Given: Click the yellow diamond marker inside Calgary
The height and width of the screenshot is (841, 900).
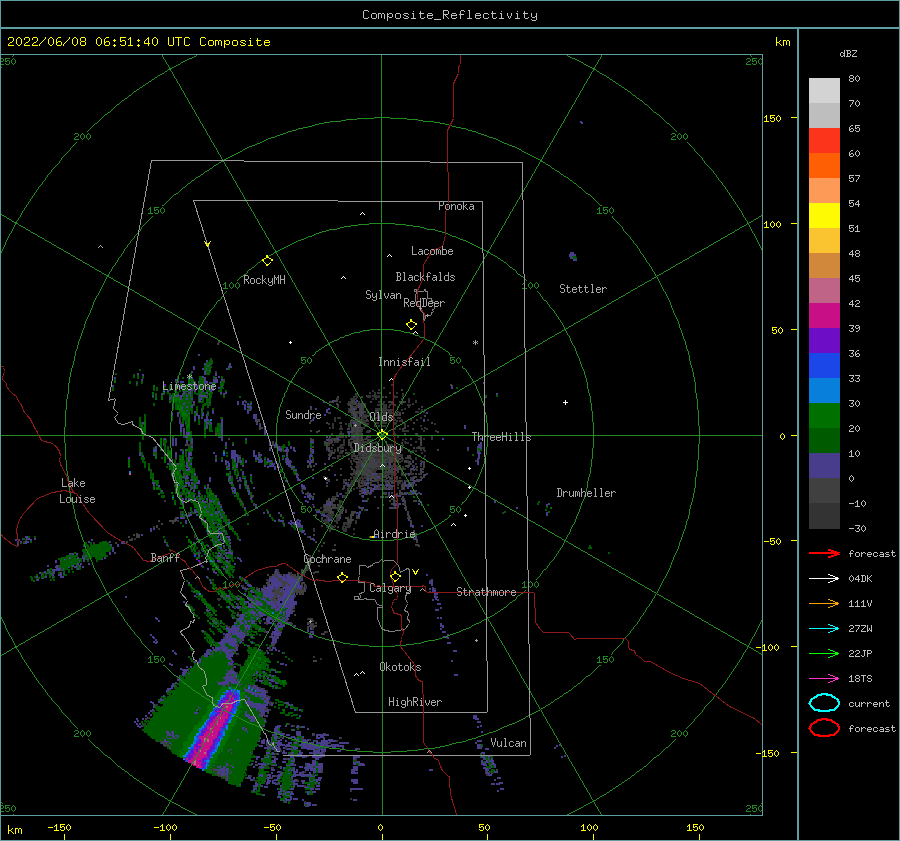Looking at the screenshot, I should click(x=395, y=576).
